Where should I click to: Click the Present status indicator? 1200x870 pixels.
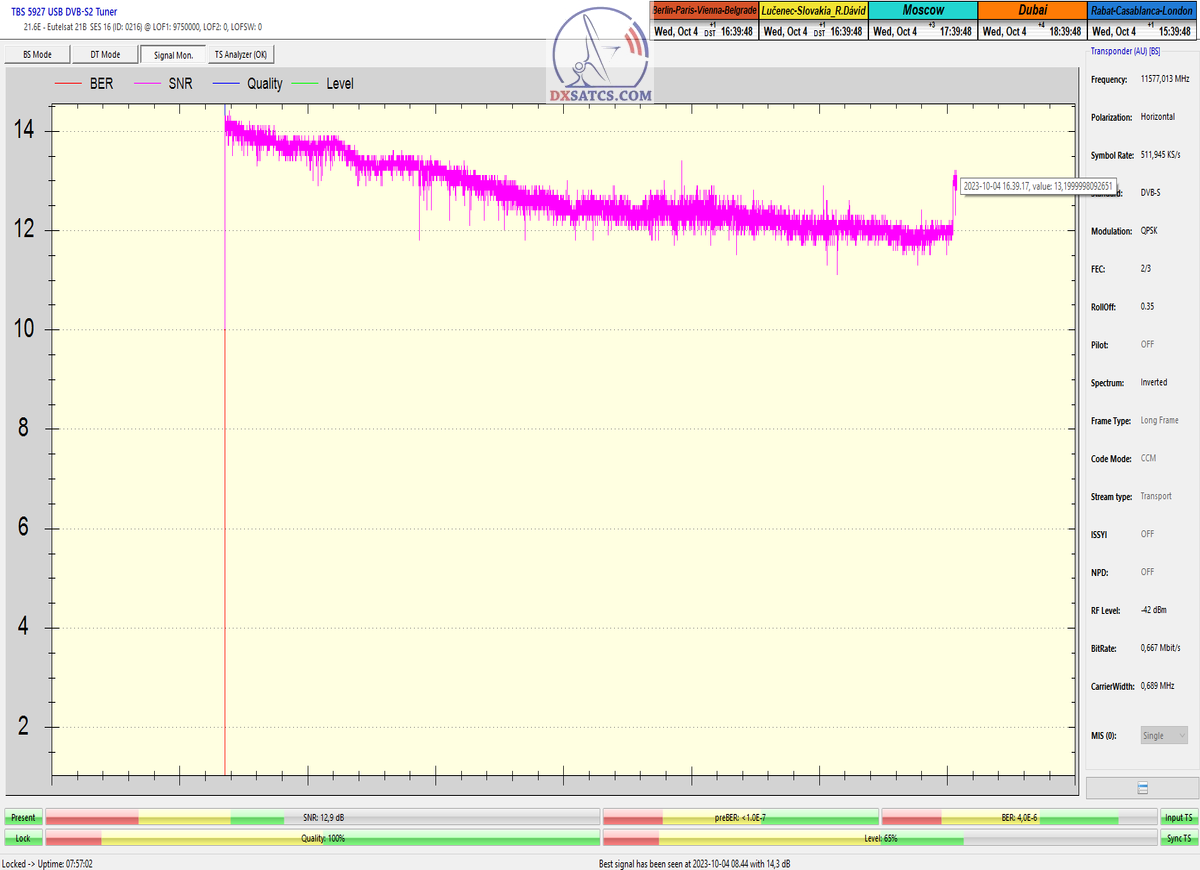[x=23, y=818]
